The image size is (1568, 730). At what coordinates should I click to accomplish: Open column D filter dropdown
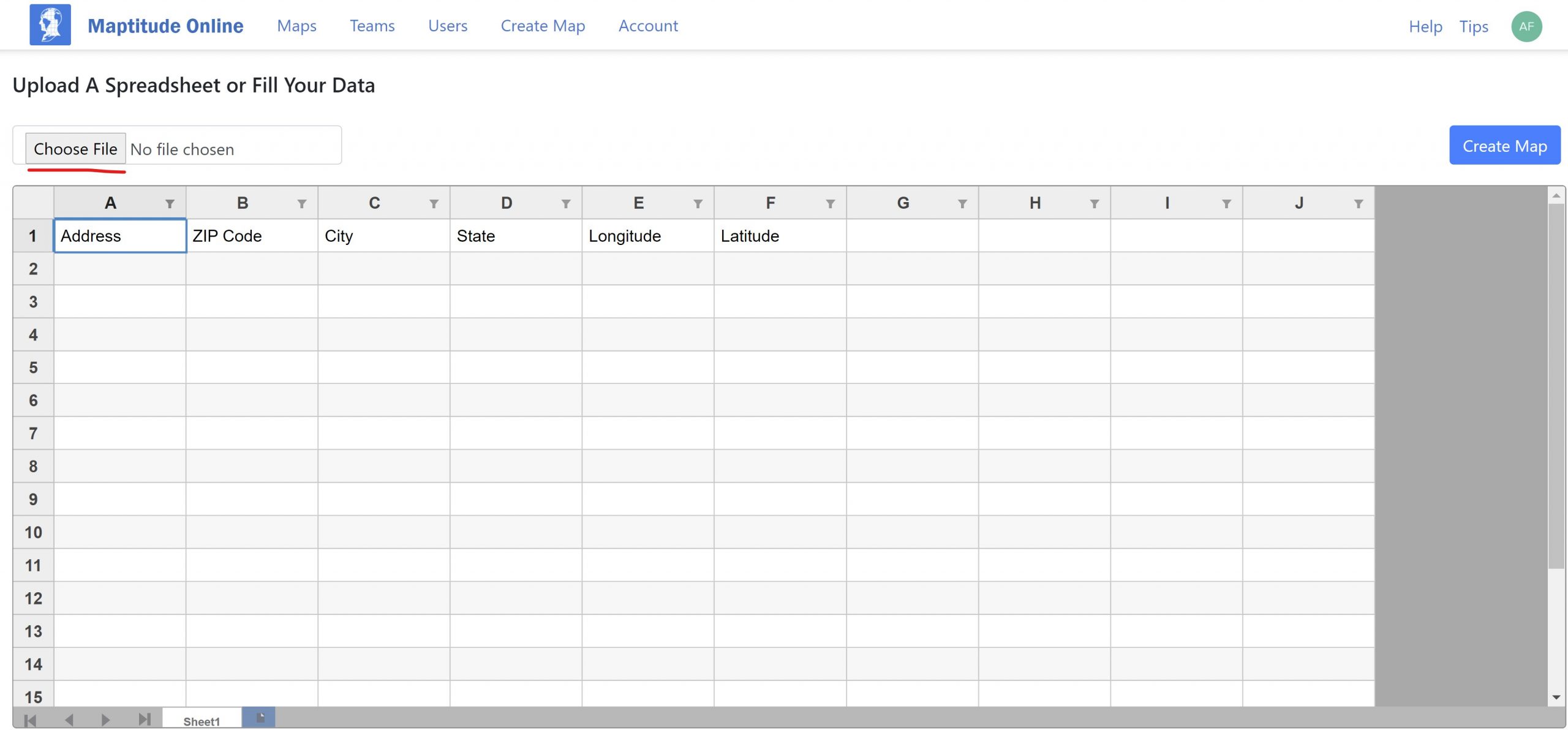565,203
